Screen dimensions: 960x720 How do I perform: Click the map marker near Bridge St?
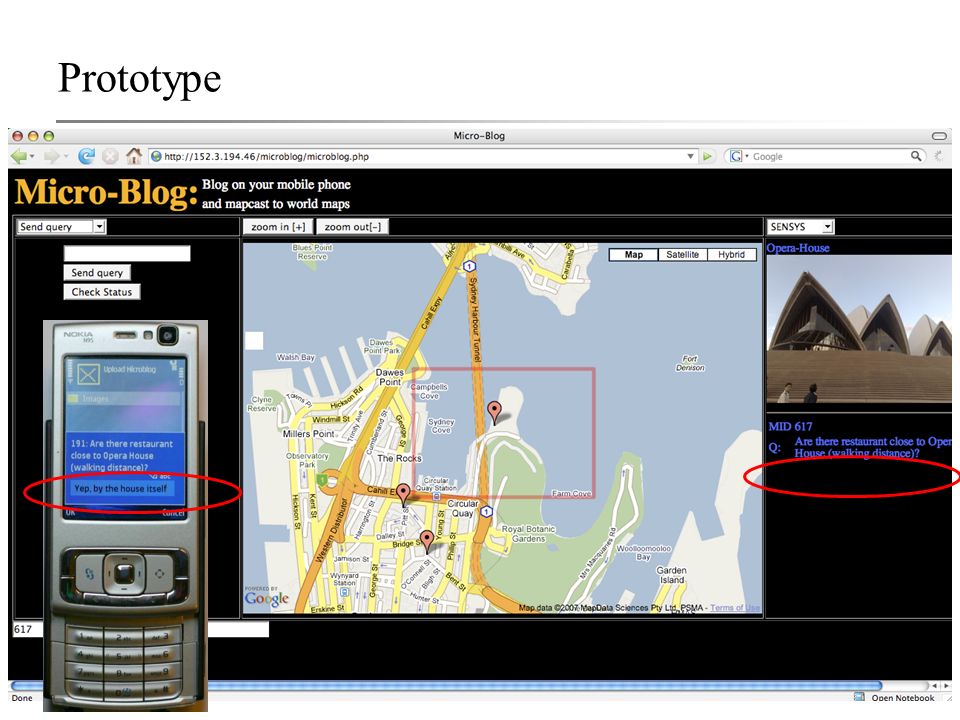(427, 541)
